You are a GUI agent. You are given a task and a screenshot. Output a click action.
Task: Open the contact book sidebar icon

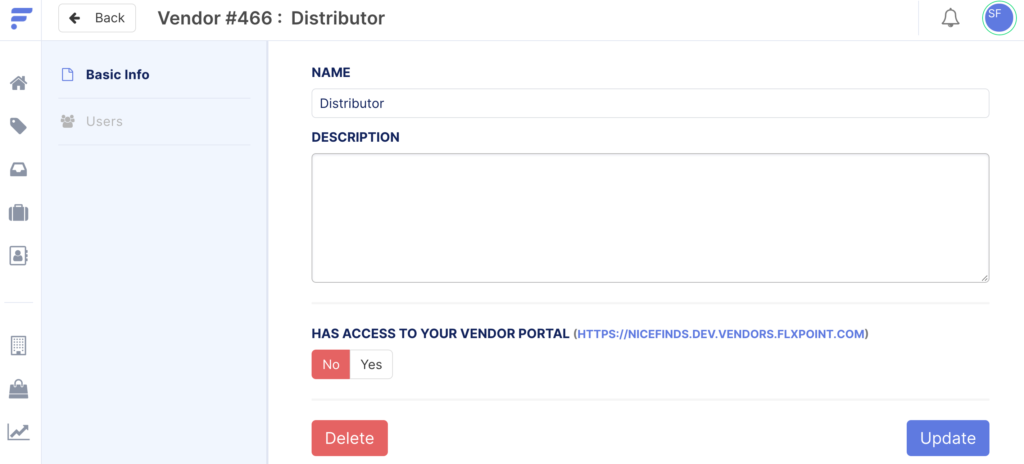(x=18, y=255)
